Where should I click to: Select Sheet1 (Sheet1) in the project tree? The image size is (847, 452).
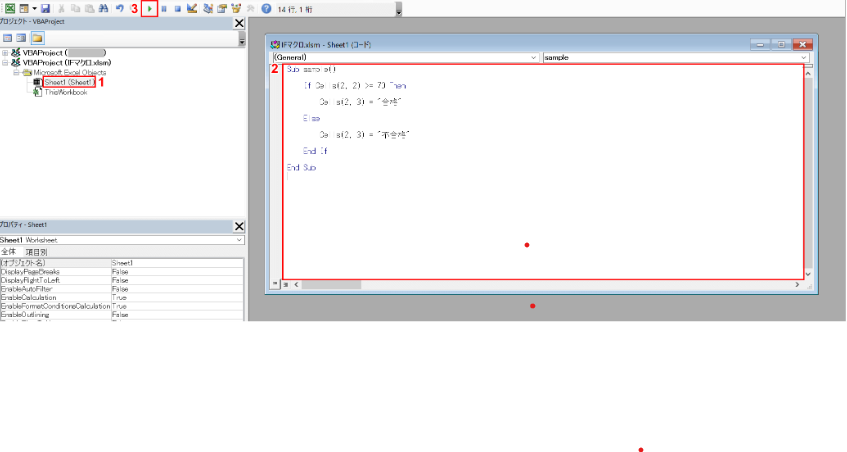68,82
